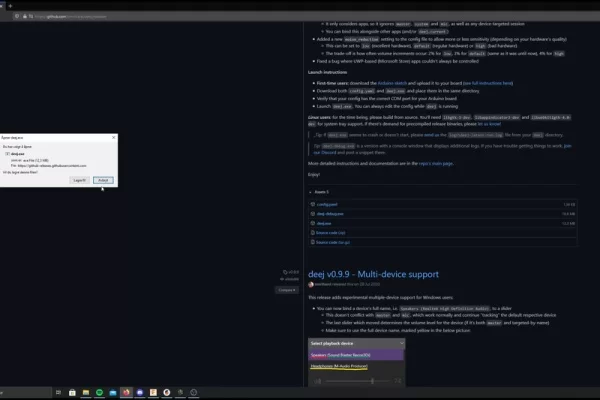Image resolution: width=600 pixels, height=400 pixels.
Task: Click the Windows taskbar search box
Action: (x=26, y=392)
